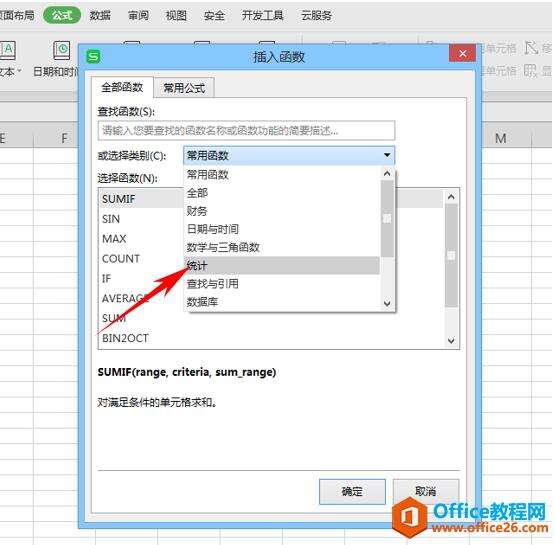
Task: Click the function list scrollbar thumb
Action: (451, 256)
